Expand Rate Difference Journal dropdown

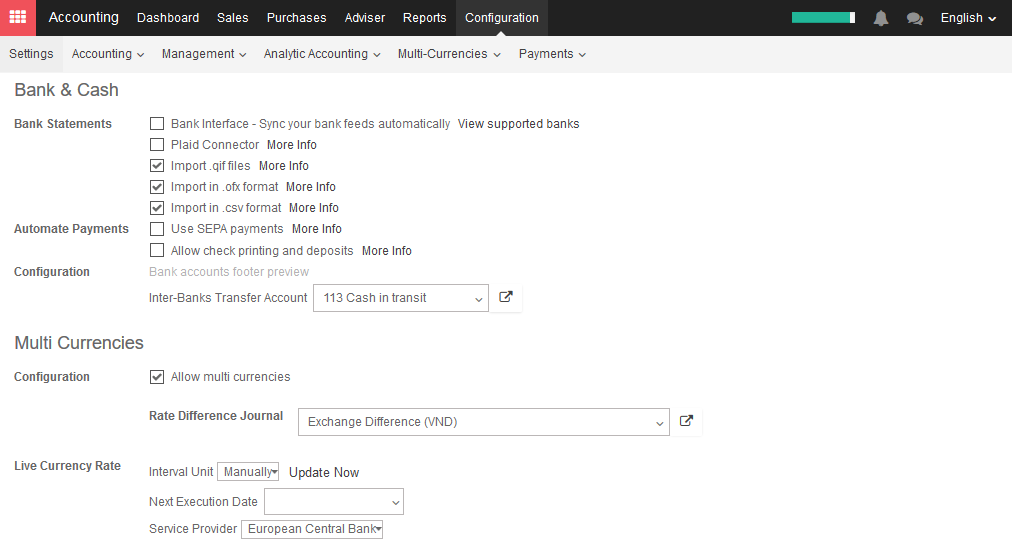483,422
